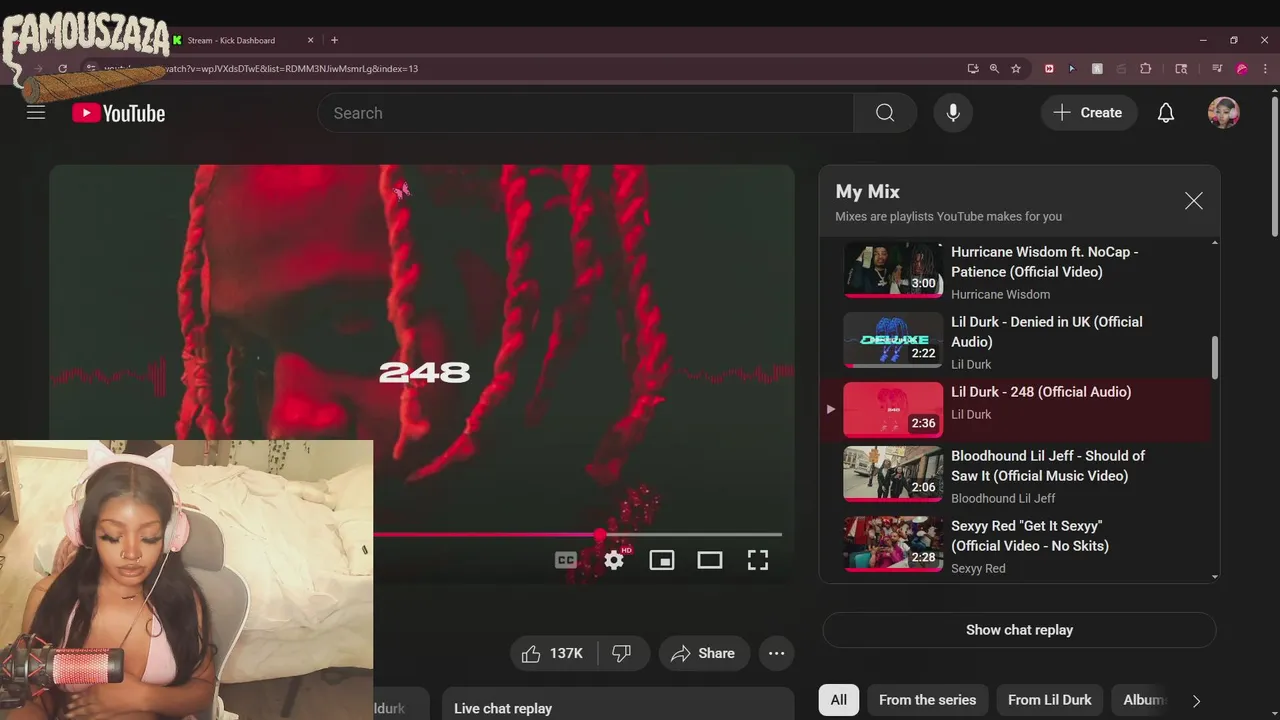Image resolution: width=1280 pixels, height=720 pixels.
Task: Open the media controls music icon
Action: click(x=1217, y=69)
